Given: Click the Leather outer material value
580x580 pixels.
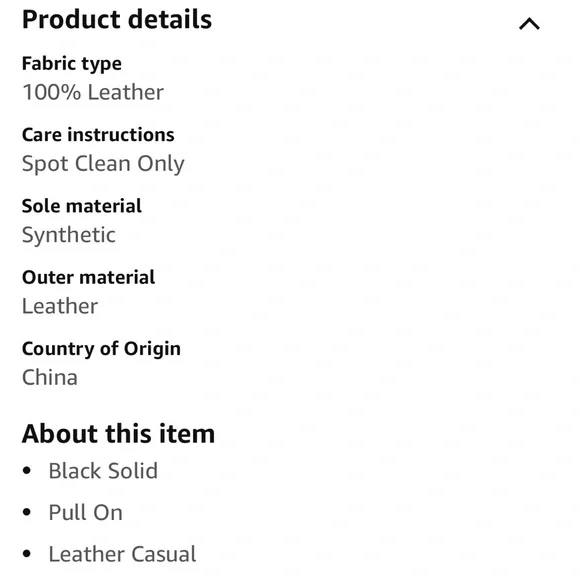Looking at the screenshot, I should coord(60,306).
